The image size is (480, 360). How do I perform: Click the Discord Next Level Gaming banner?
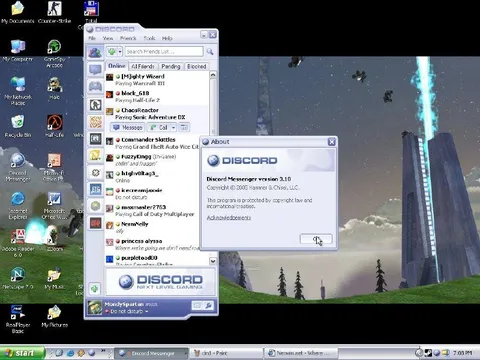click(161, 282)
